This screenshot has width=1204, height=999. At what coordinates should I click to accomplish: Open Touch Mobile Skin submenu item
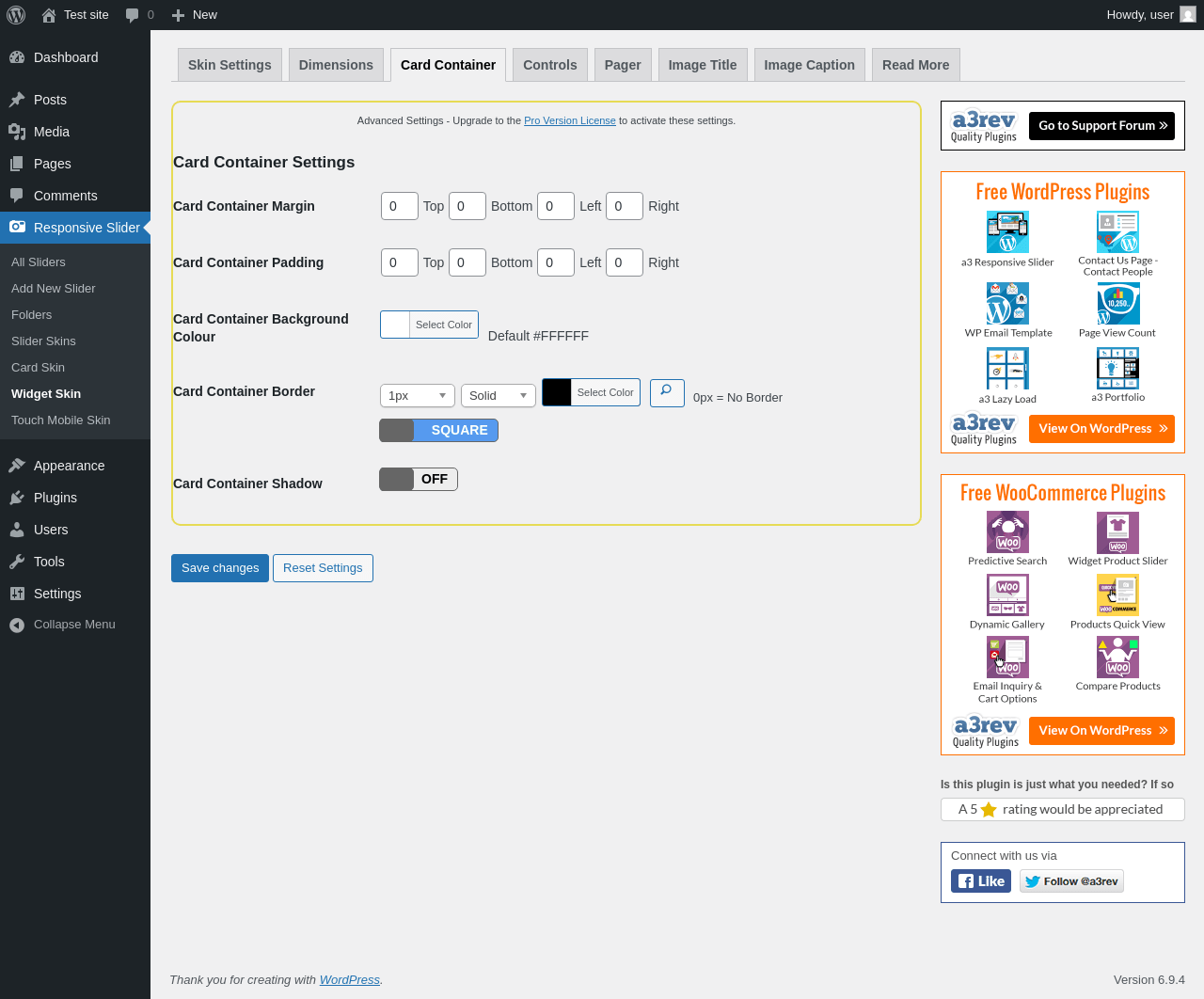pyautogui.click(x=61, y=420)
